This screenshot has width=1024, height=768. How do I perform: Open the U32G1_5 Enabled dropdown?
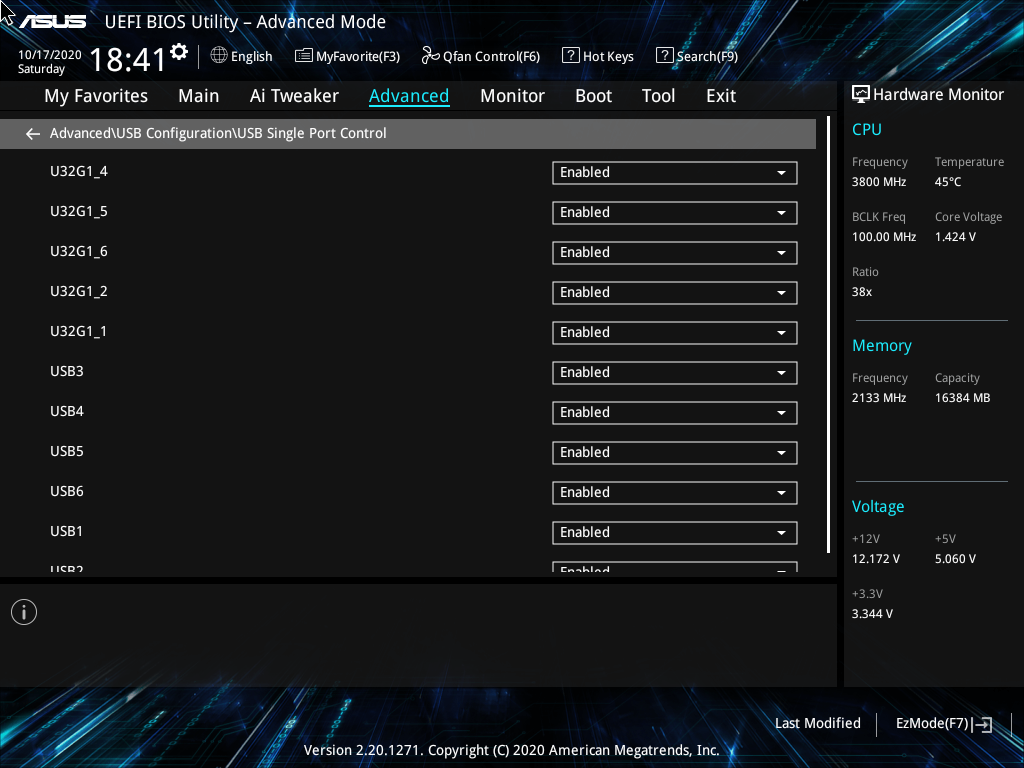click(x=675, y=213)
